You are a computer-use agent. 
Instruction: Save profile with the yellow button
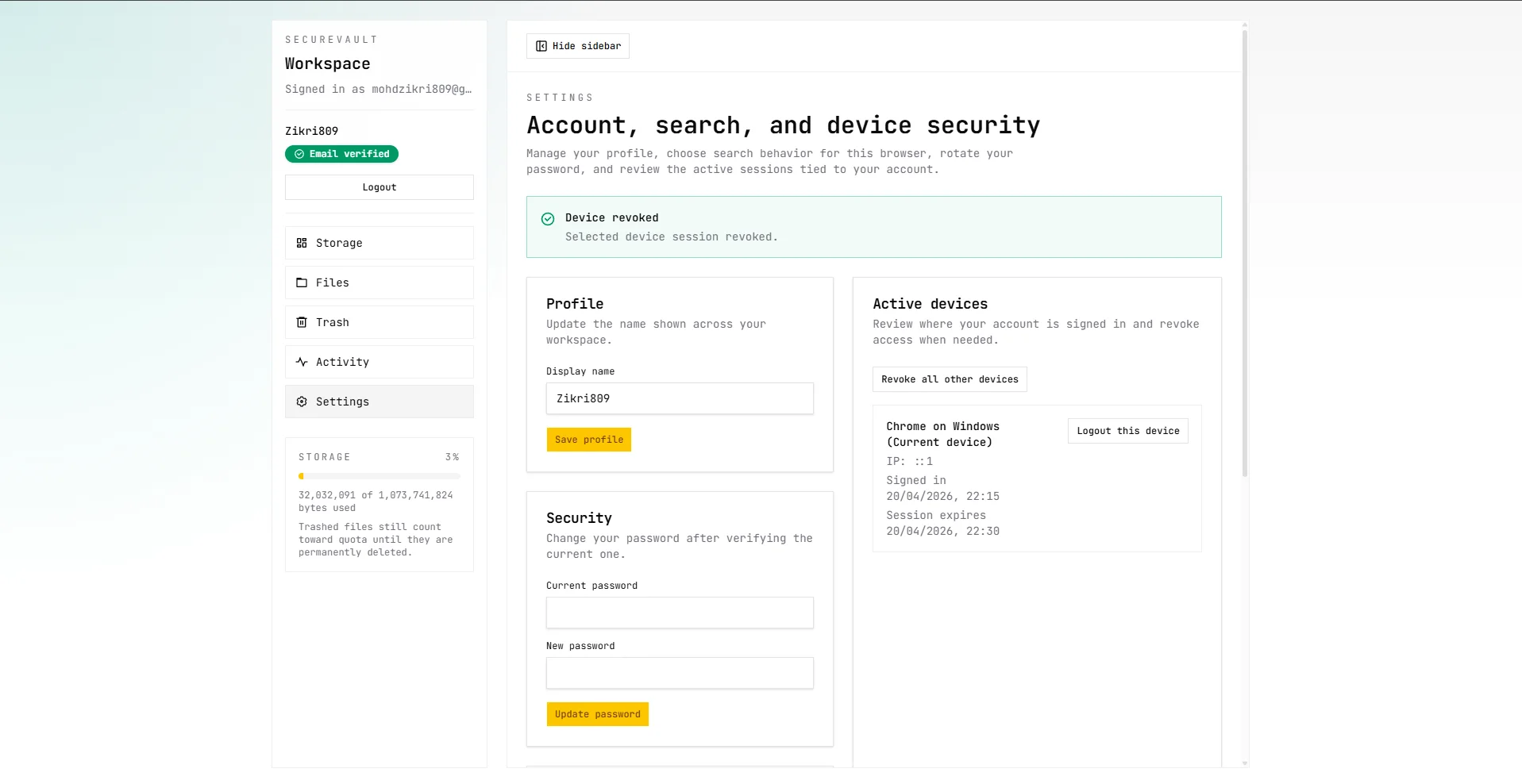coord(589,440)
